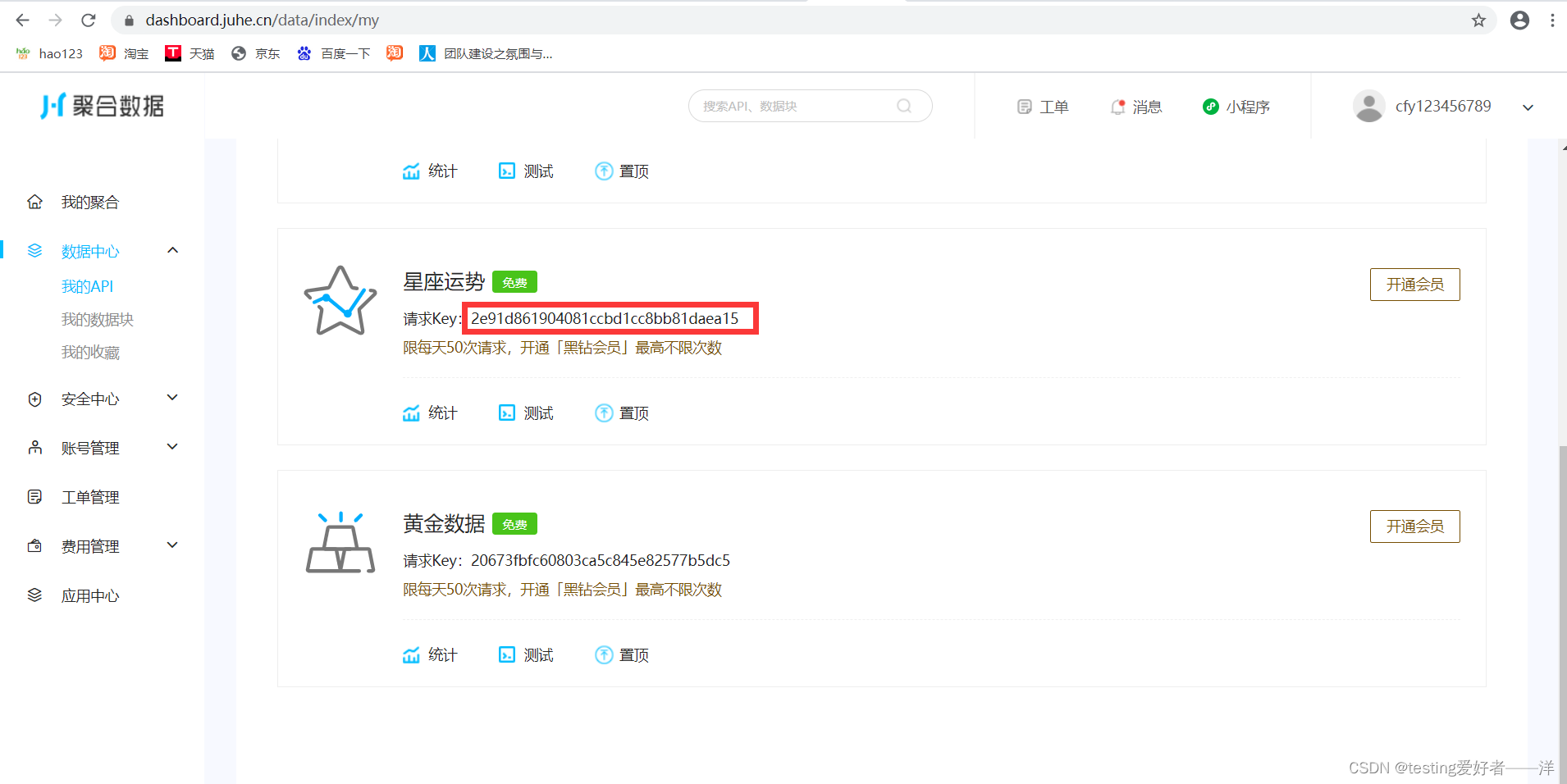Collapse the 数据中心 menu section
This screenshot has height=784, width=1567.
[x=171, y=249]
